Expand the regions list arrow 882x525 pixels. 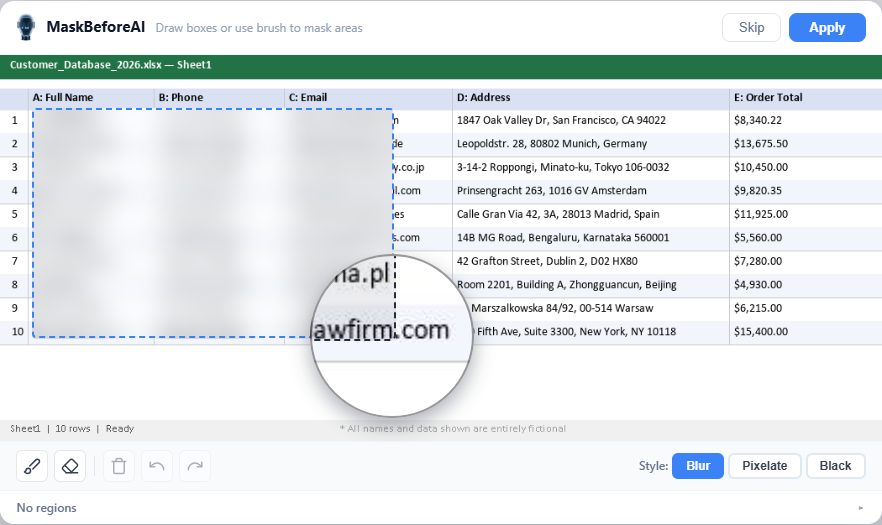tap(861, 508)
